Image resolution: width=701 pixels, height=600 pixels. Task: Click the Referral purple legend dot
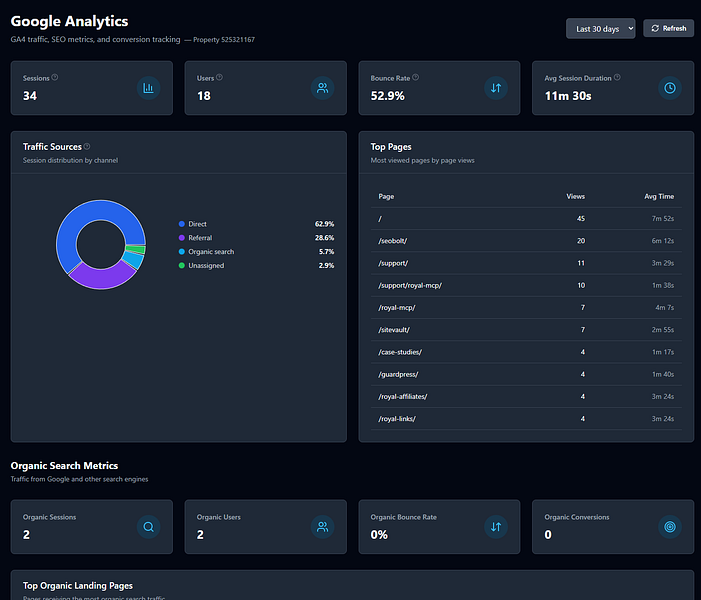(182, 238)
